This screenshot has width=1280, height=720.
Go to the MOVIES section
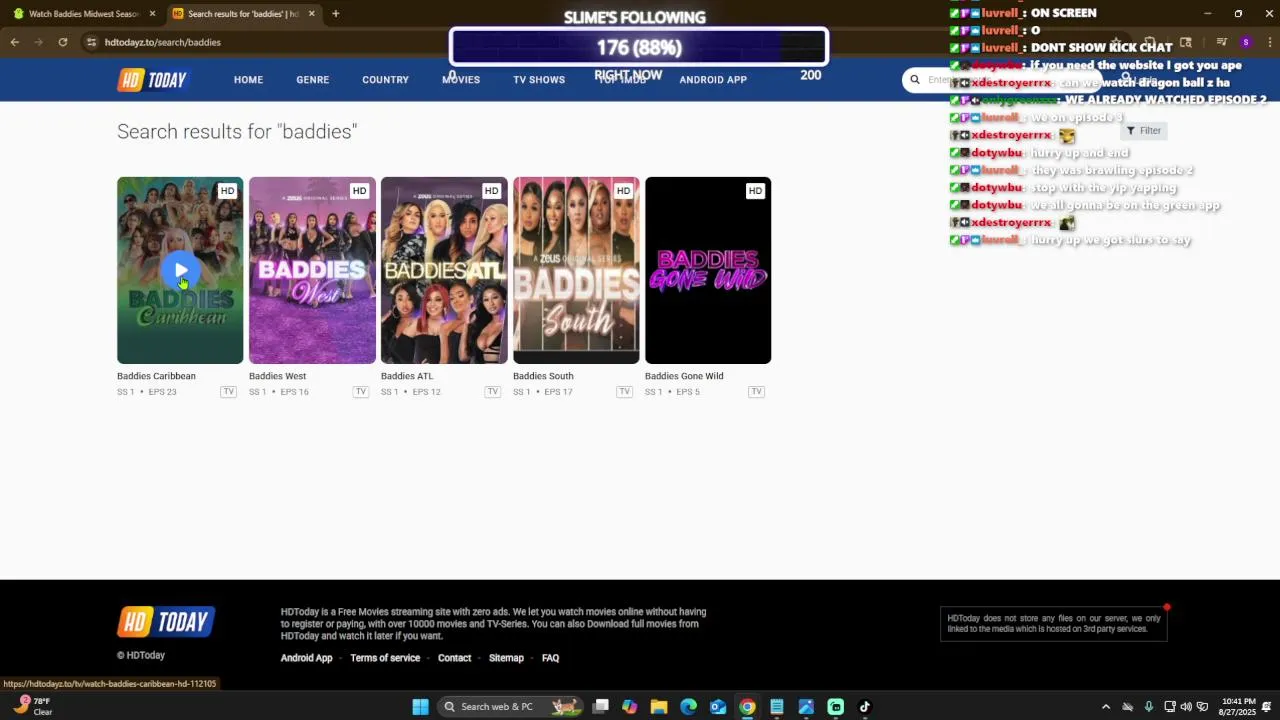(461, 80)
